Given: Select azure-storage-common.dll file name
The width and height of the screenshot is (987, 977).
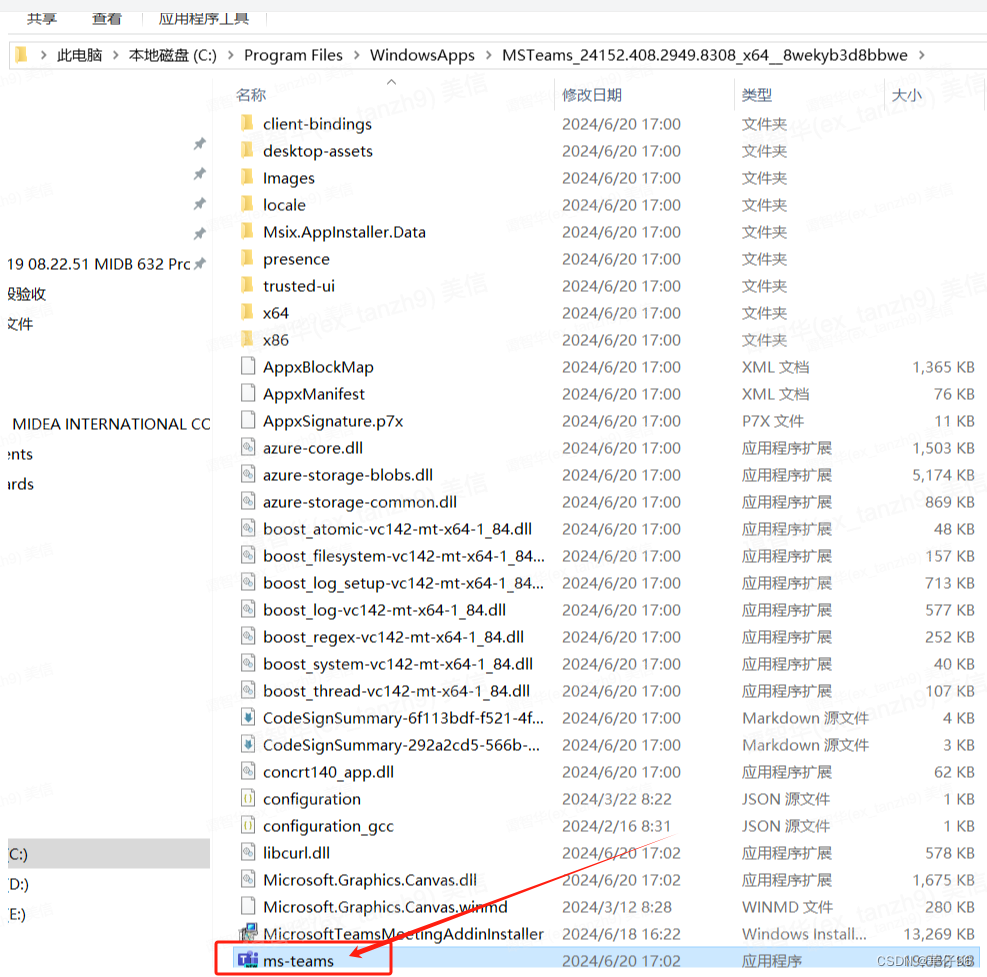Looking at the screenshot, I should [x=359, y=502].
